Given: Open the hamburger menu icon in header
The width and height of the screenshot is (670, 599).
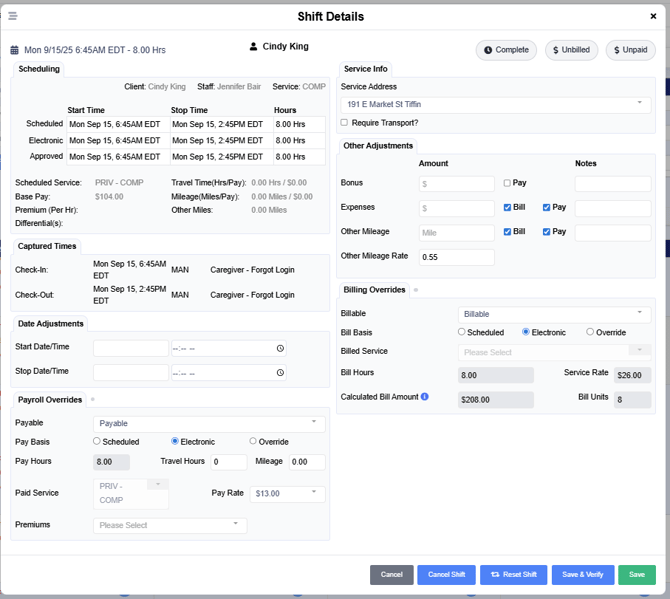Looking at the screenshot, I should click(x=13, y=16).
